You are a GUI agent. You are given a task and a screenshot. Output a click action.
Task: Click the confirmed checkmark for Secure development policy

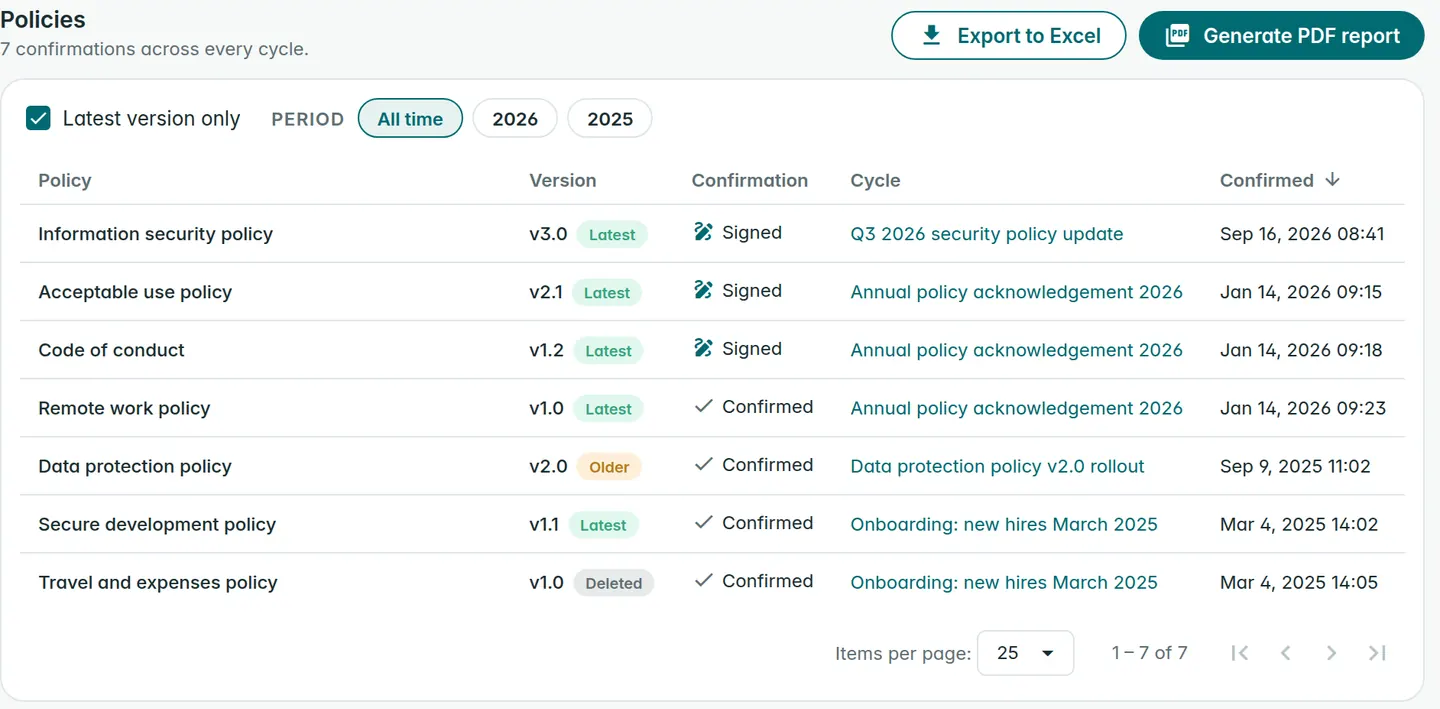(x=703, y=522)
